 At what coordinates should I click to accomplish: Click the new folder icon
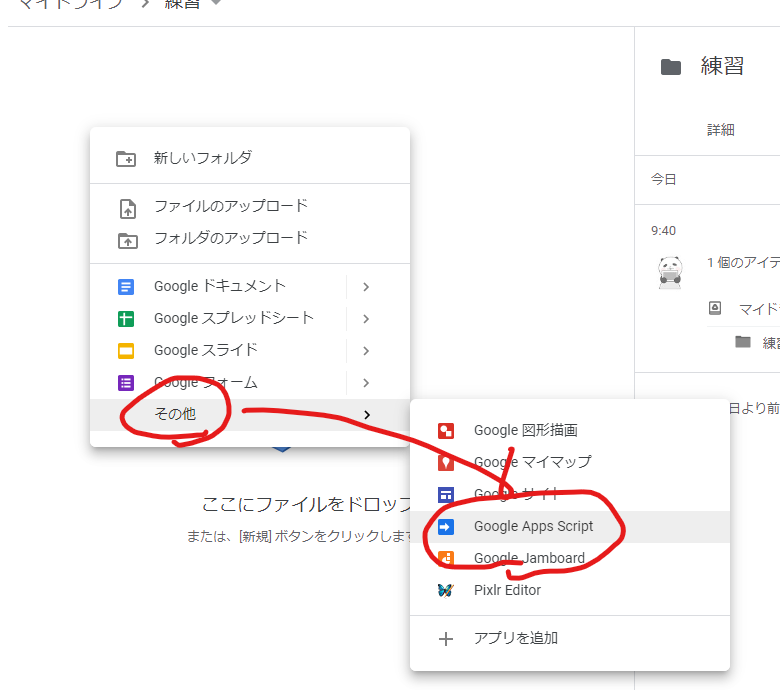(x=126, y=158)
